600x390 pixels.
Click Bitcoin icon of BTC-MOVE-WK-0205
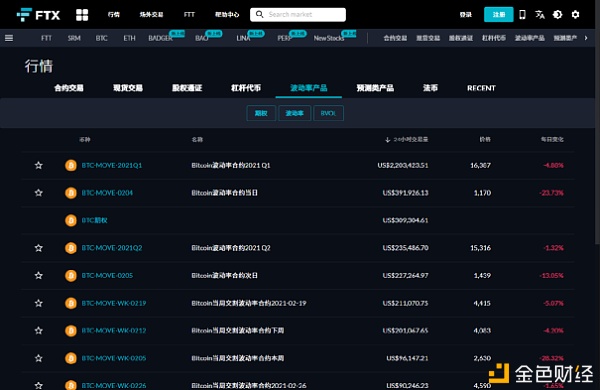click(70, 358)
